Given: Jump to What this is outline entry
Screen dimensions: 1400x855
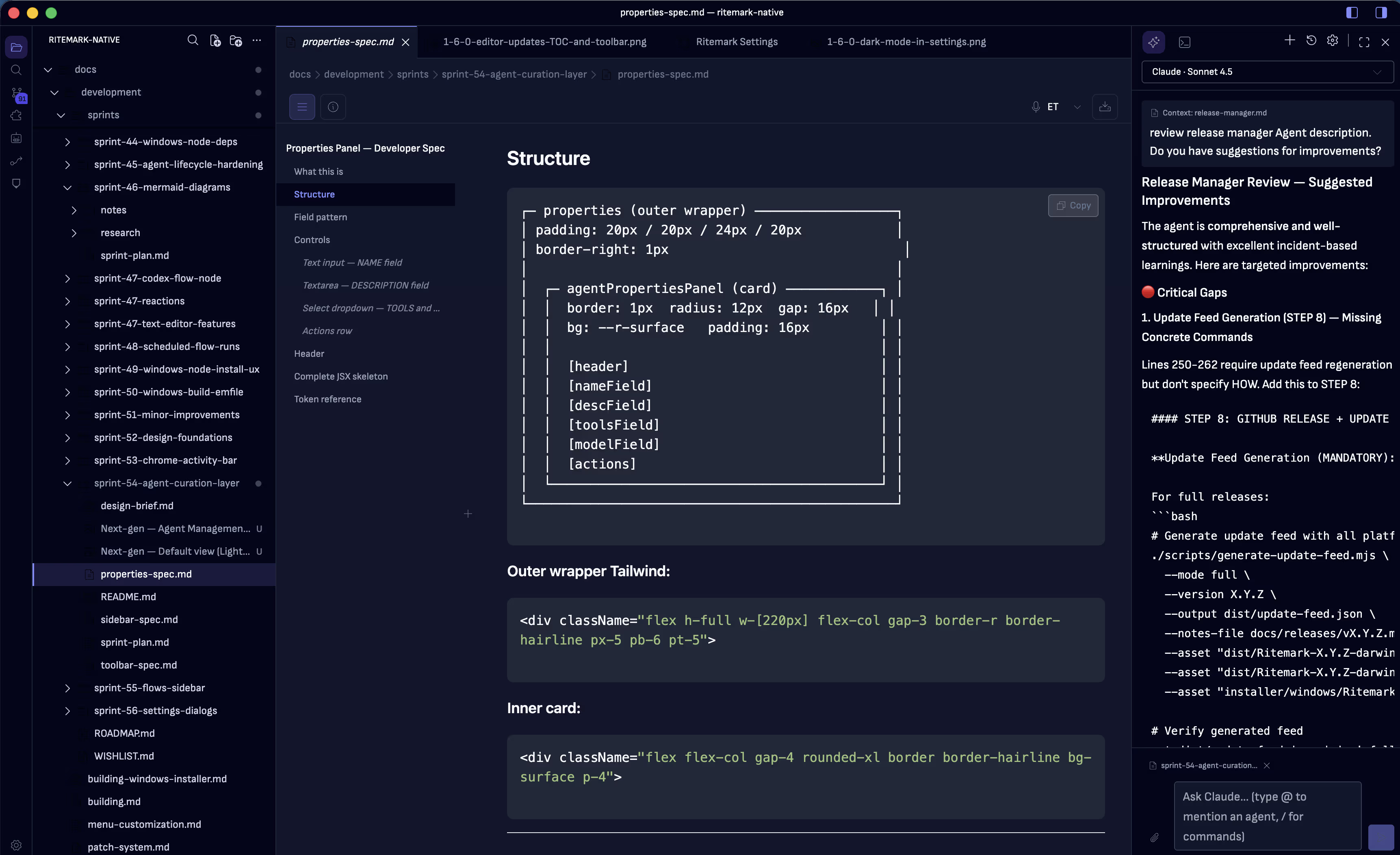Looking at the screenshot, I should 318,171.
